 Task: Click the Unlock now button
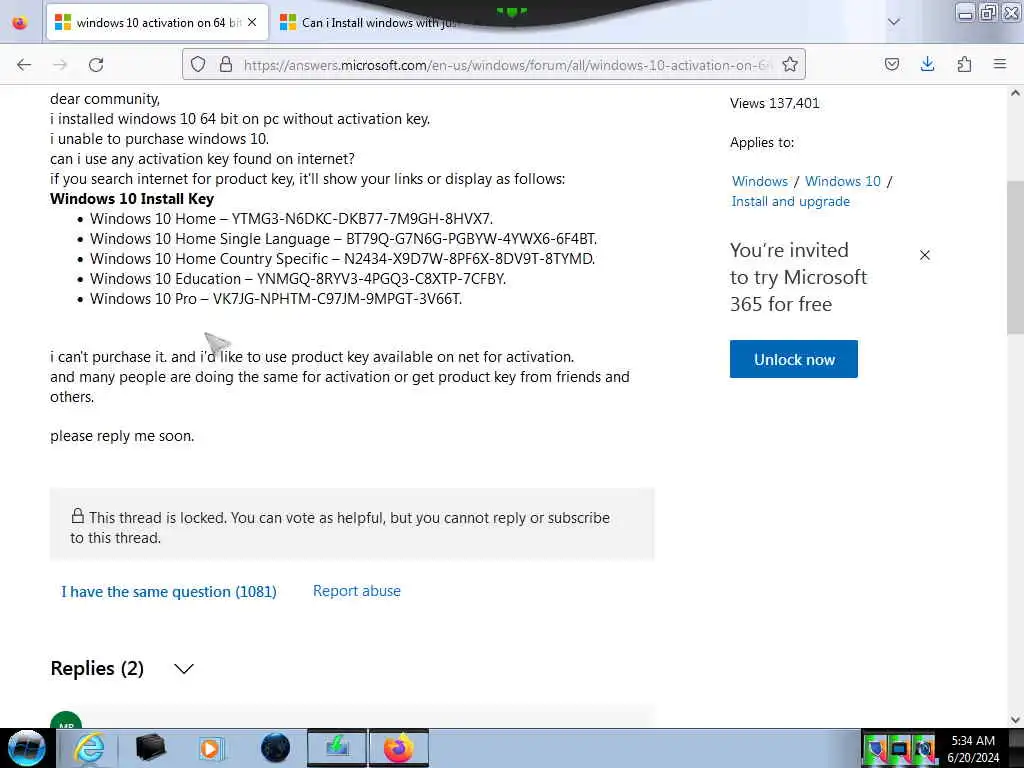793,359
